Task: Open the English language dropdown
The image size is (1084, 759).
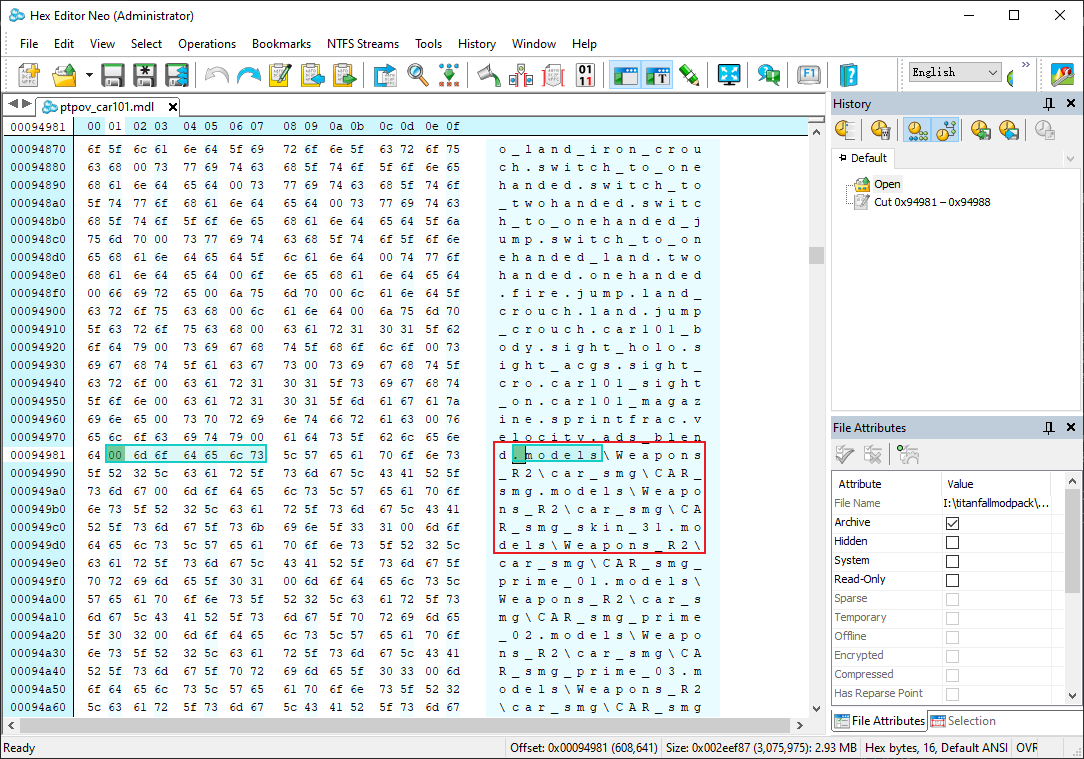Action: click(955, 72)
